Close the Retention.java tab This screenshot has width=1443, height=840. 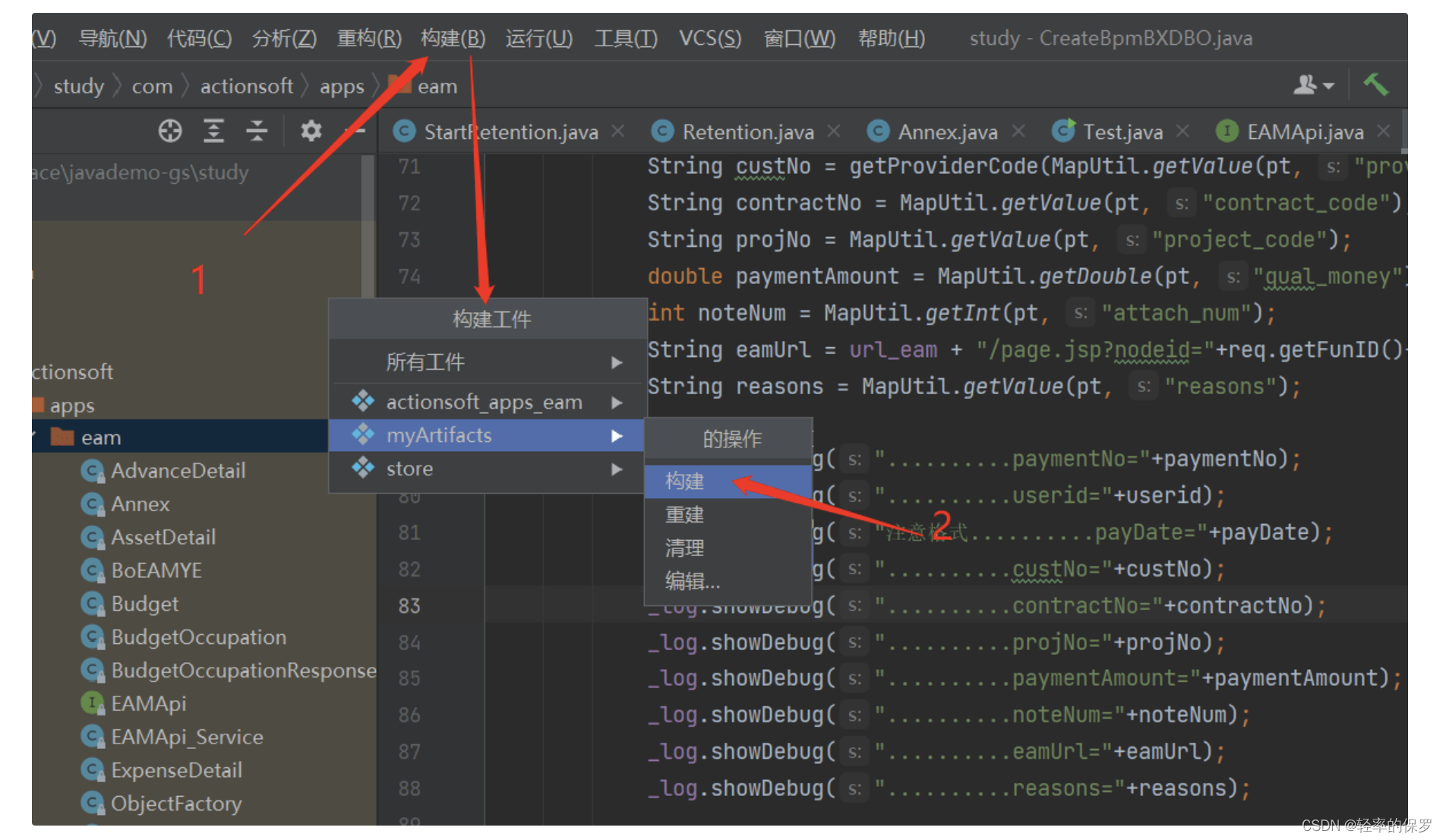point(834,131)
